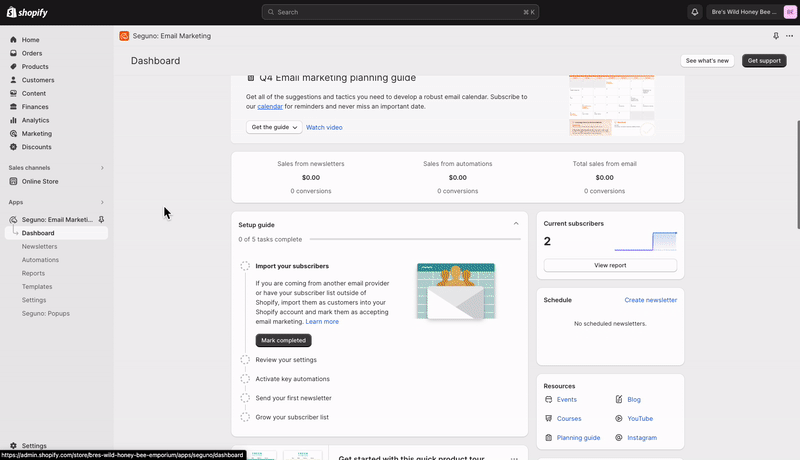Collapse the Setup guide card
The image size is (800, 460).
pos(516,224)
